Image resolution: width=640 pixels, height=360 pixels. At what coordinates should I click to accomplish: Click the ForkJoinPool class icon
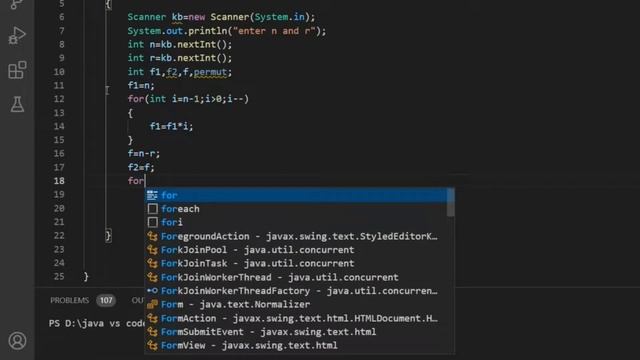click(x=152, y=250)
